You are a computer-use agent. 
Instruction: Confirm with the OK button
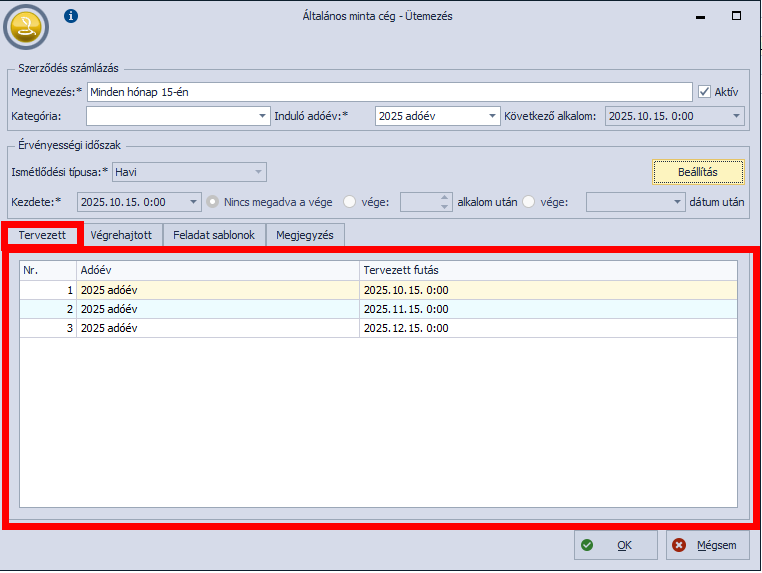pos(615,545)
